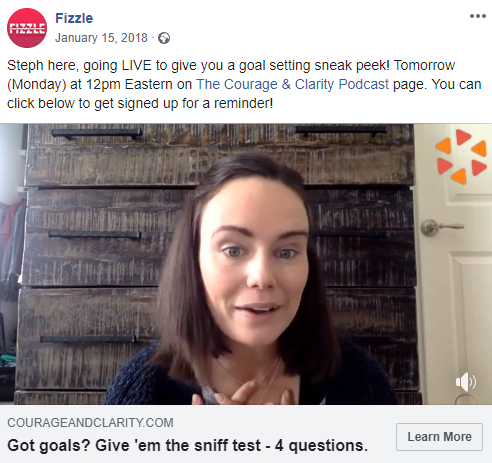
Task: Play the video of Steph speaking
Action: [x=246, y=264]
